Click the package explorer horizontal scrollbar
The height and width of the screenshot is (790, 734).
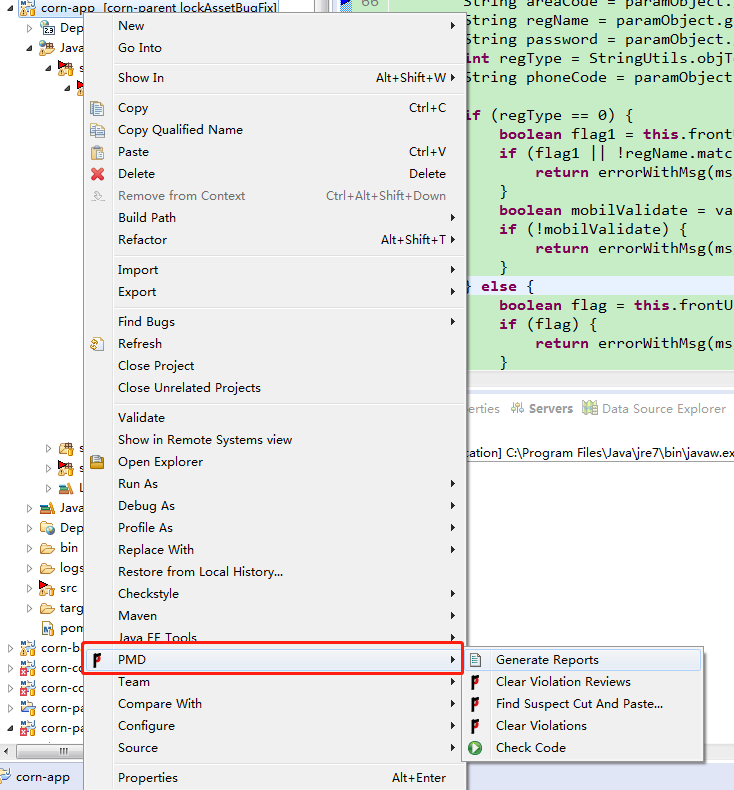[x=48, y=751]
